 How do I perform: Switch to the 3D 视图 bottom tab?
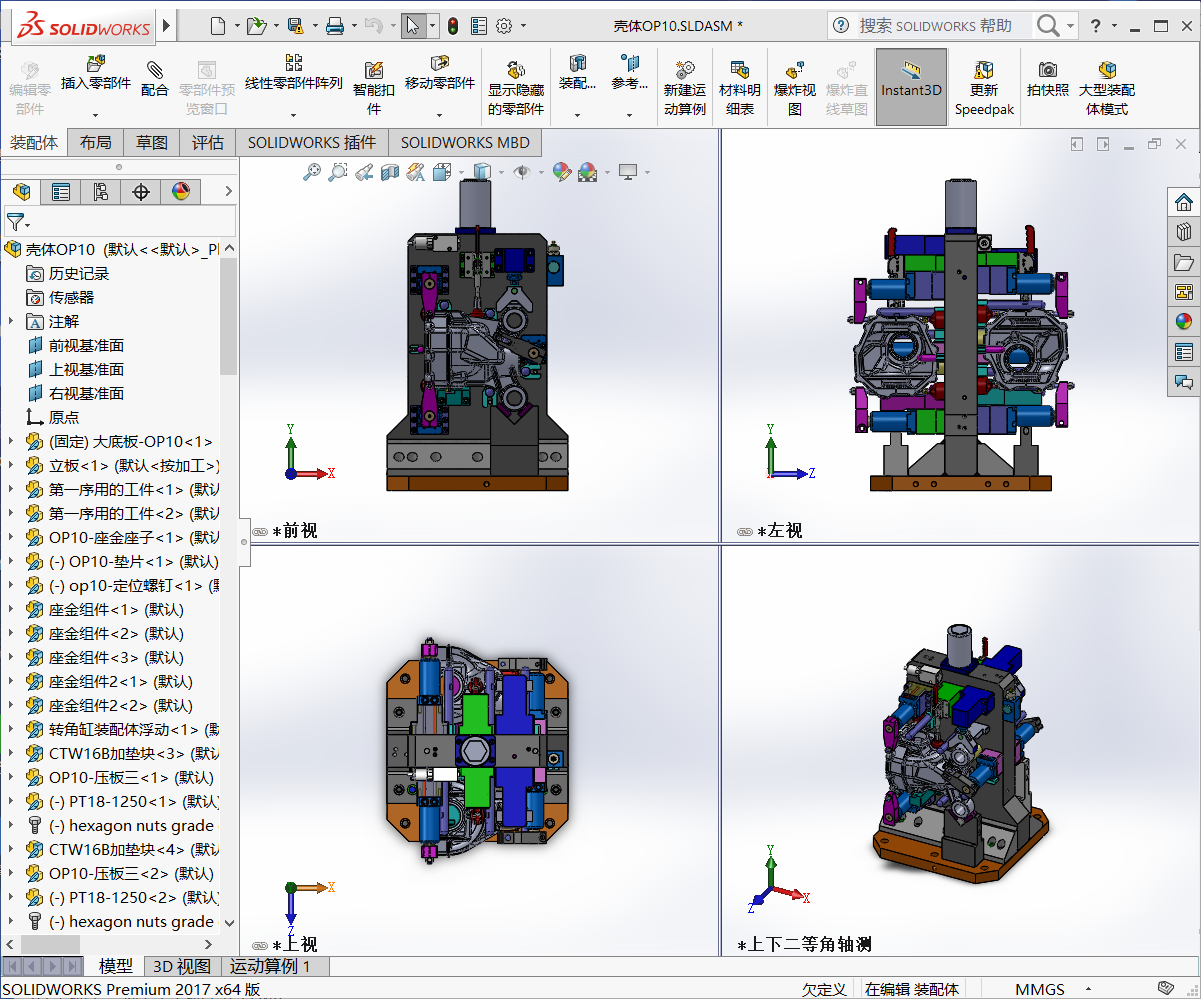pos(182,966)
